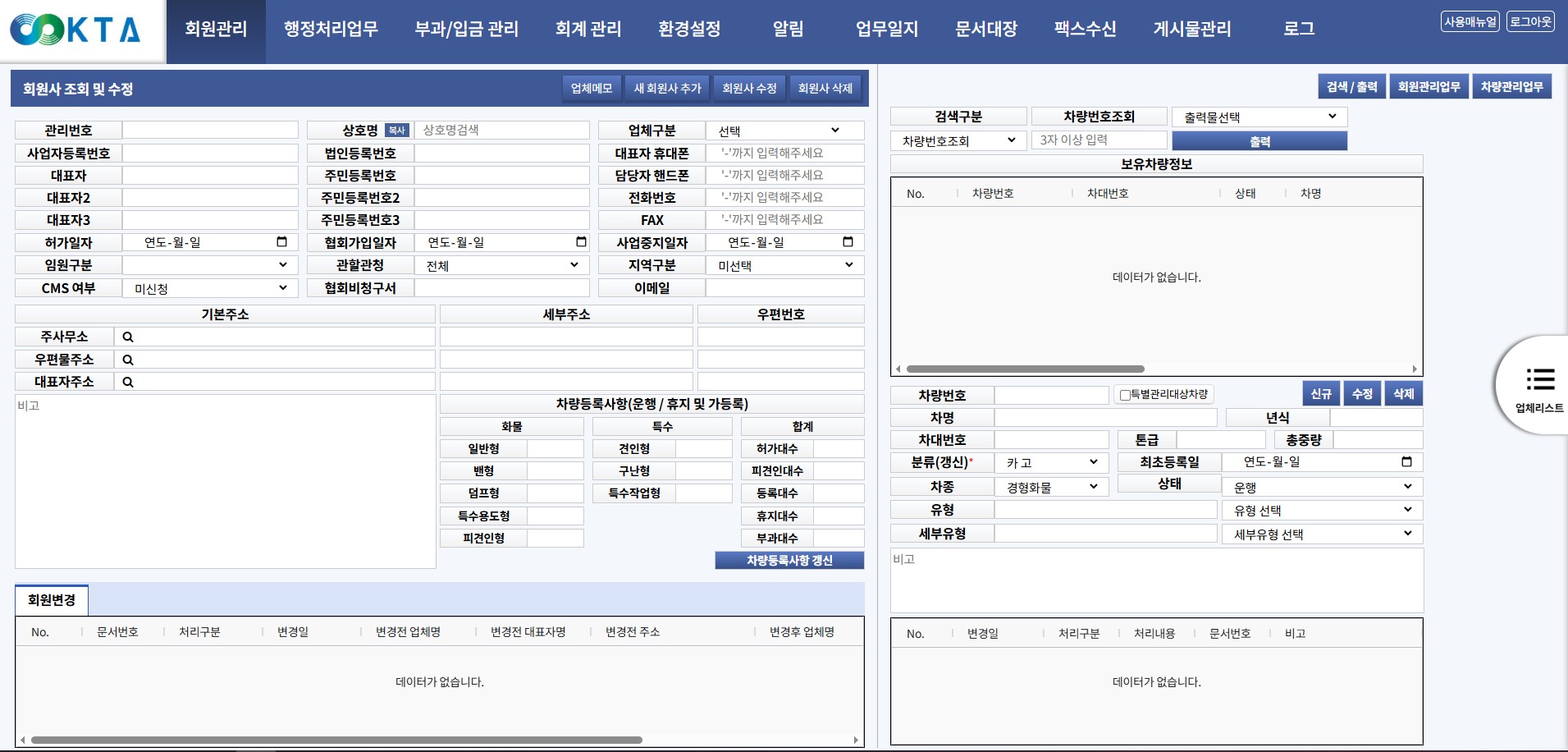Open the calendar picker for 협회가입일자
1568x752 pixels.
point(581,242)
